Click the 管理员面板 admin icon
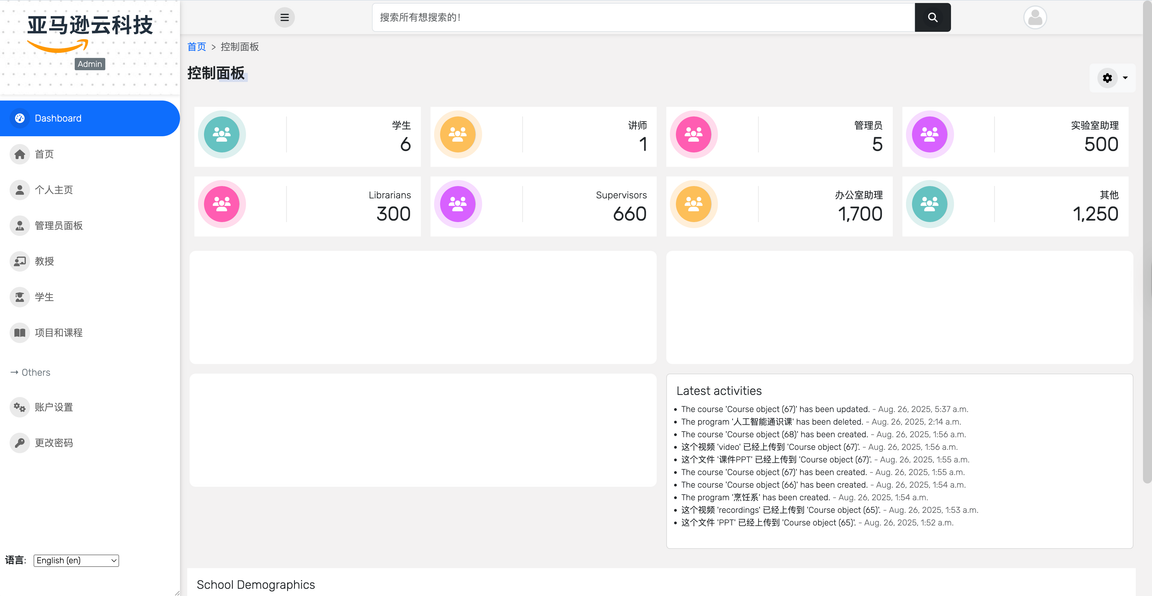The image size is (1152, 596). coord(17,225)
